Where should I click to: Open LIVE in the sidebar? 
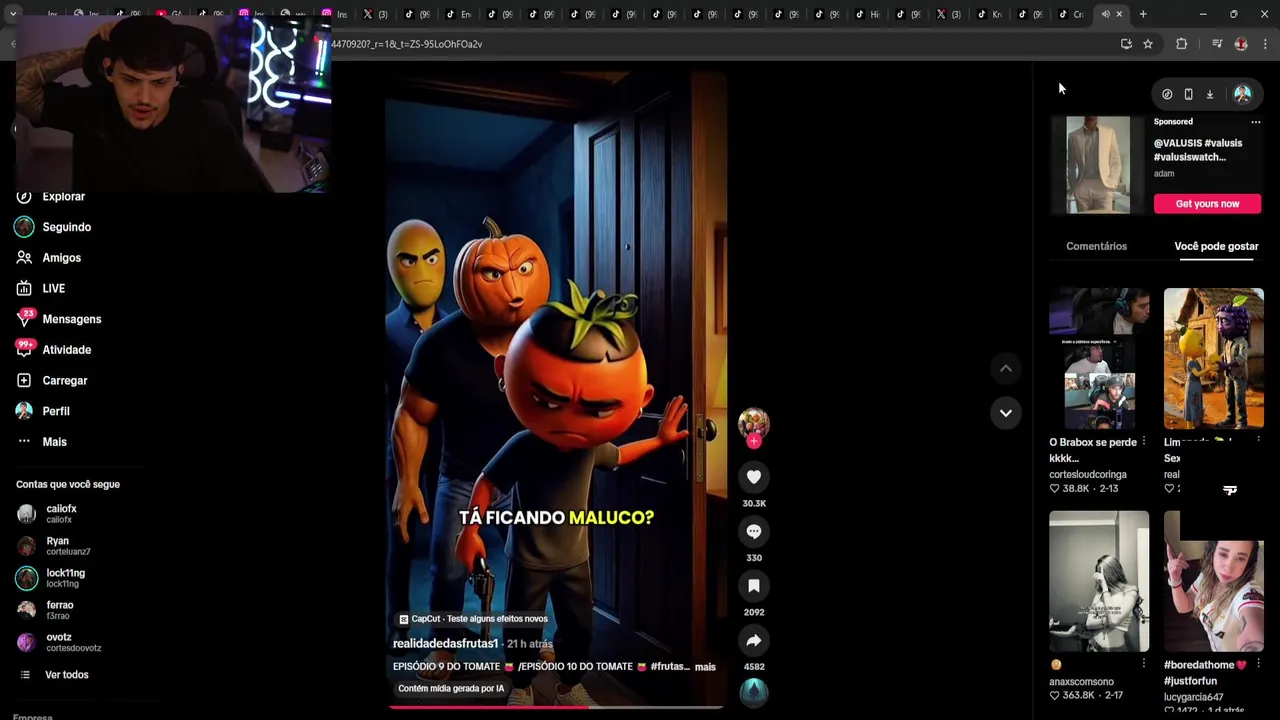(x=42, y=289)
